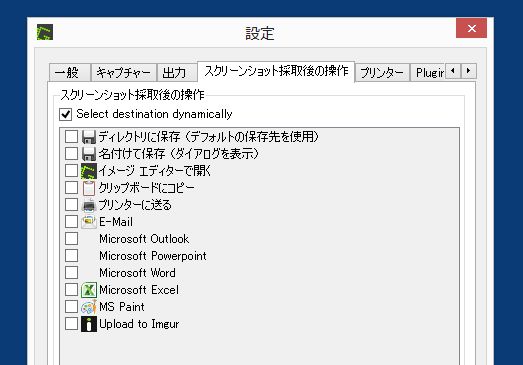Click the Excel icon in the list

click(x=89, y=290)
